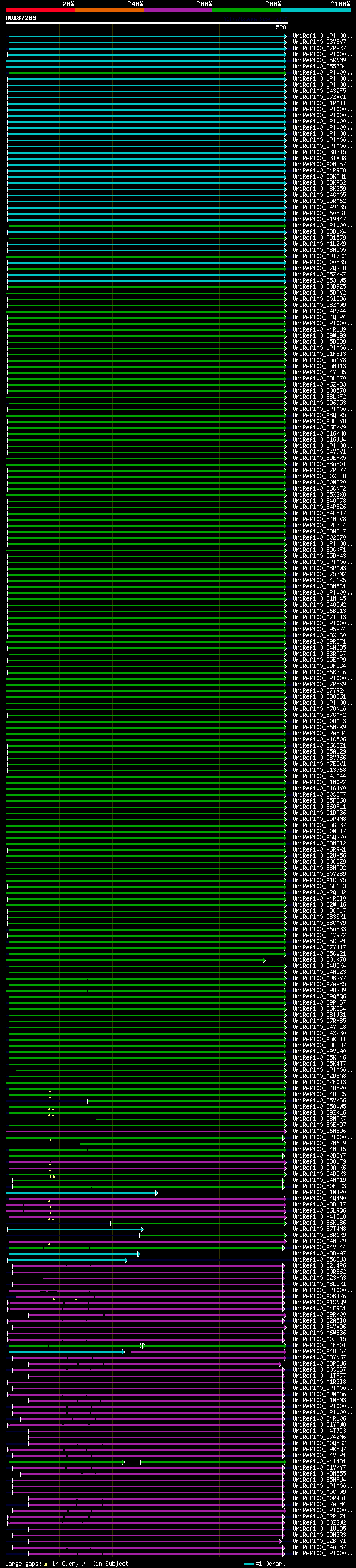Select hit UniRef100_Q23HA3

coord(319,1278)
